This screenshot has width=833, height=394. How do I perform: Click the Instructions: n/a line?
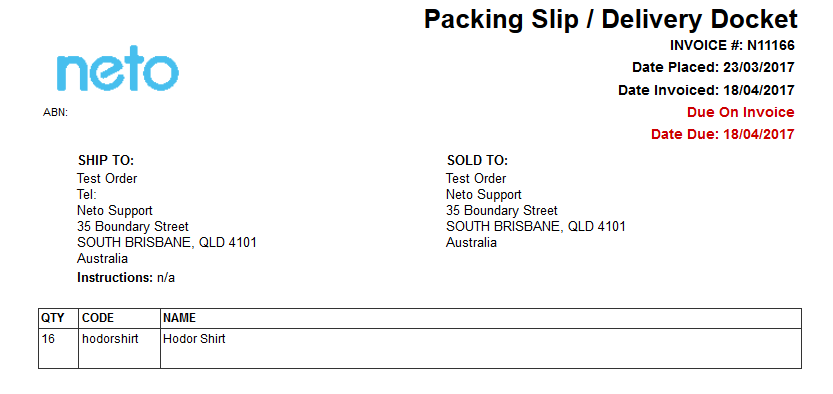coord(126,277)
